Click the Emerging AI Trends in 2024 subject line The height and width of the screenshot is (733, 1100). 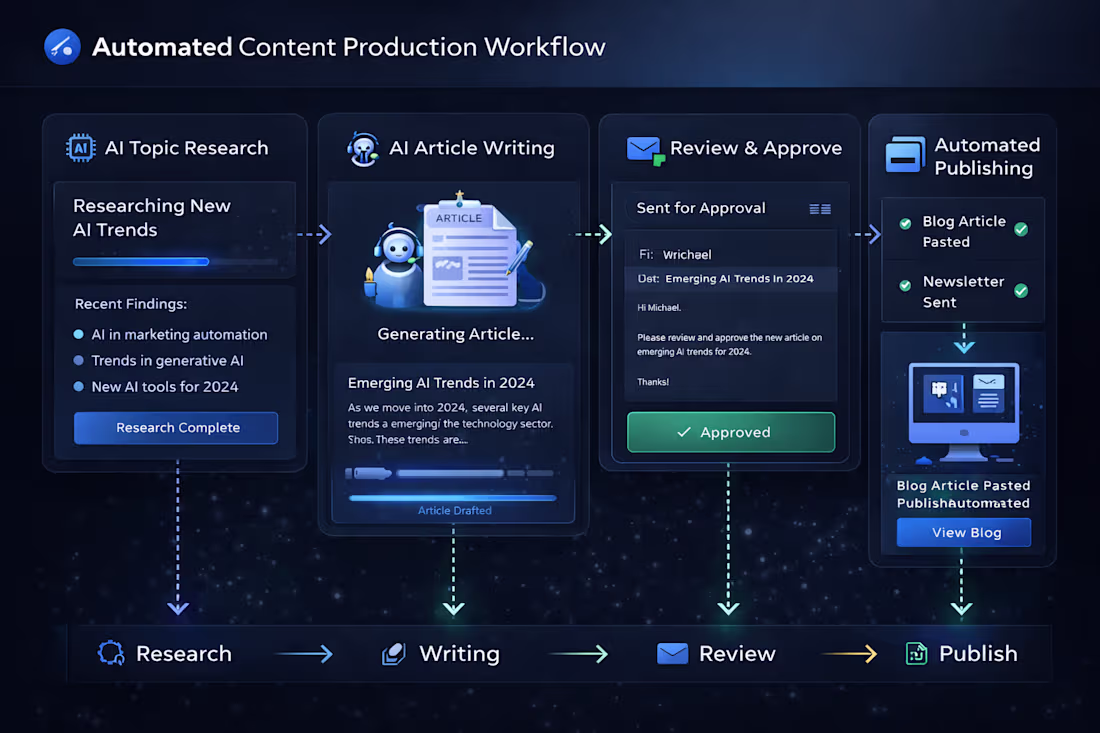point(731,279)
